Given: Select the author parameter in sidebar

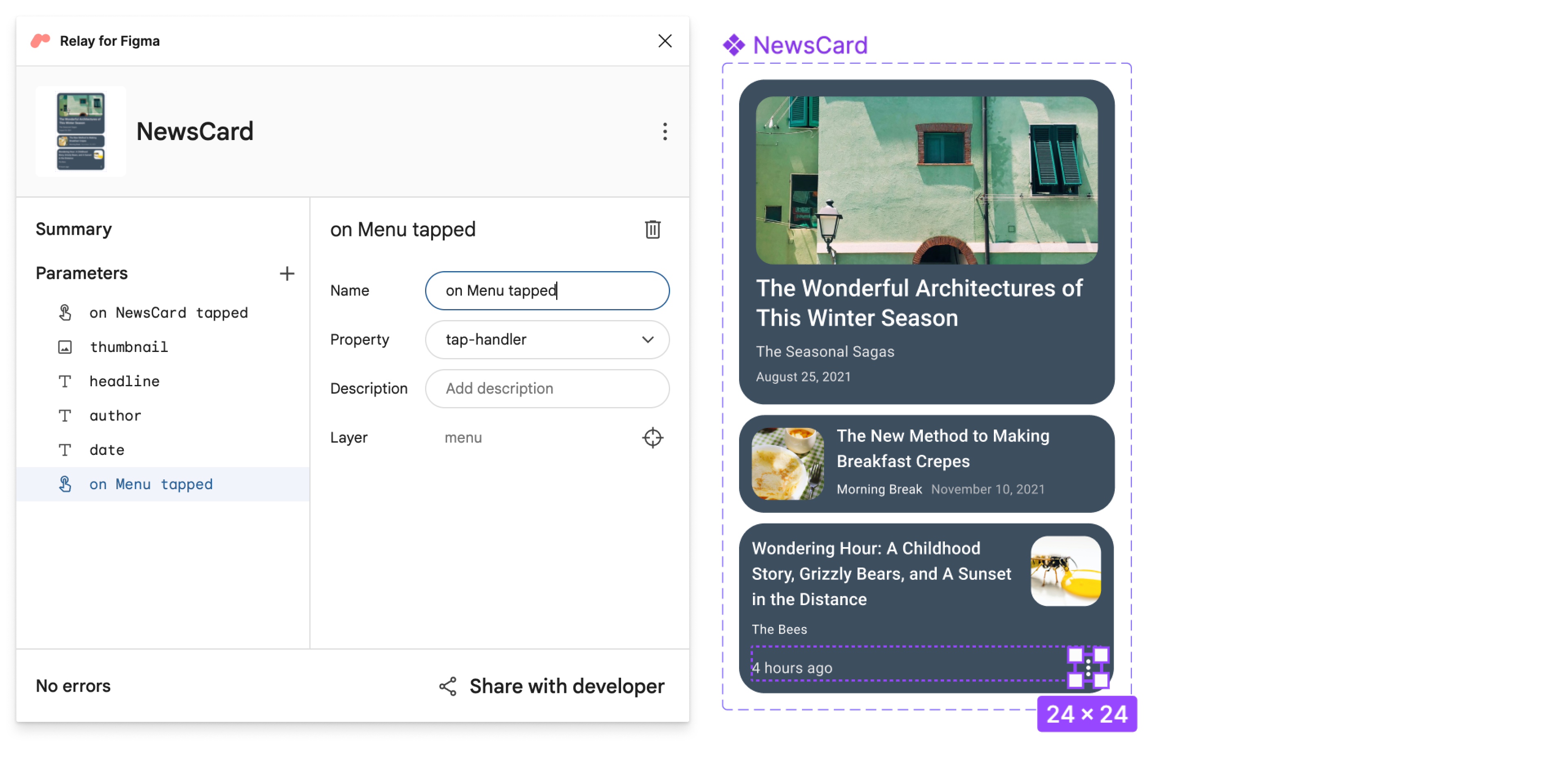Looking at the screenshot, I should (113, 415).
